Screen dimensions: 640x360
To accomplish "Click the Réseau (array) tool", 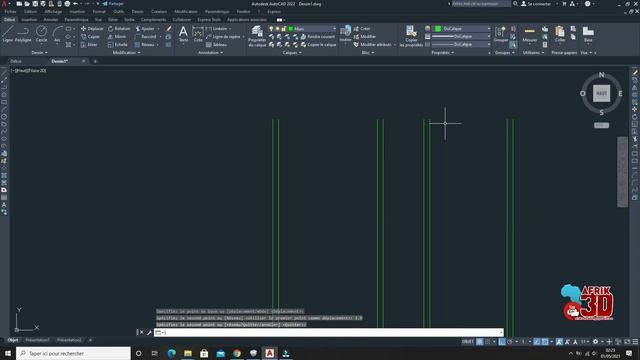I will click(x=144, y=44).
